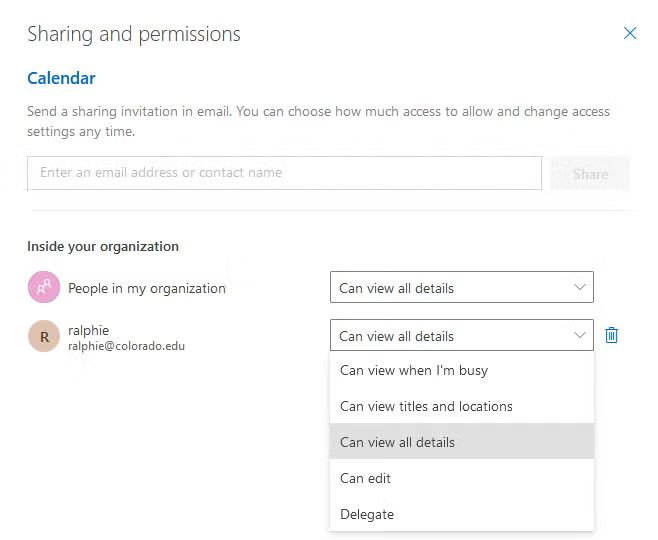Screen dimensions: 658x540
Task: Close the Sharing and permissions dialog
Action: point(630,33)
